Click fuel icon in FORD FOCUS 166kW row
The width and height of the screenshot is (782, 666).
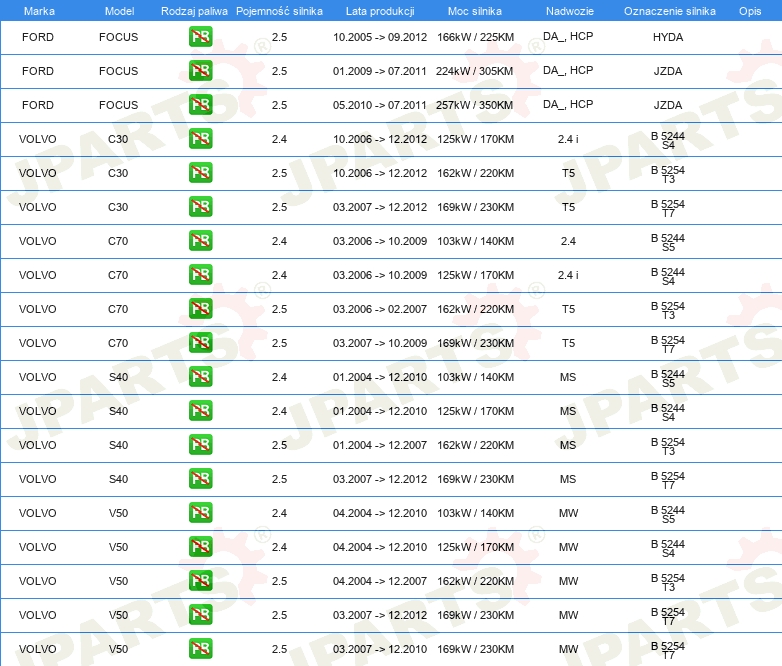coord(200,37)
